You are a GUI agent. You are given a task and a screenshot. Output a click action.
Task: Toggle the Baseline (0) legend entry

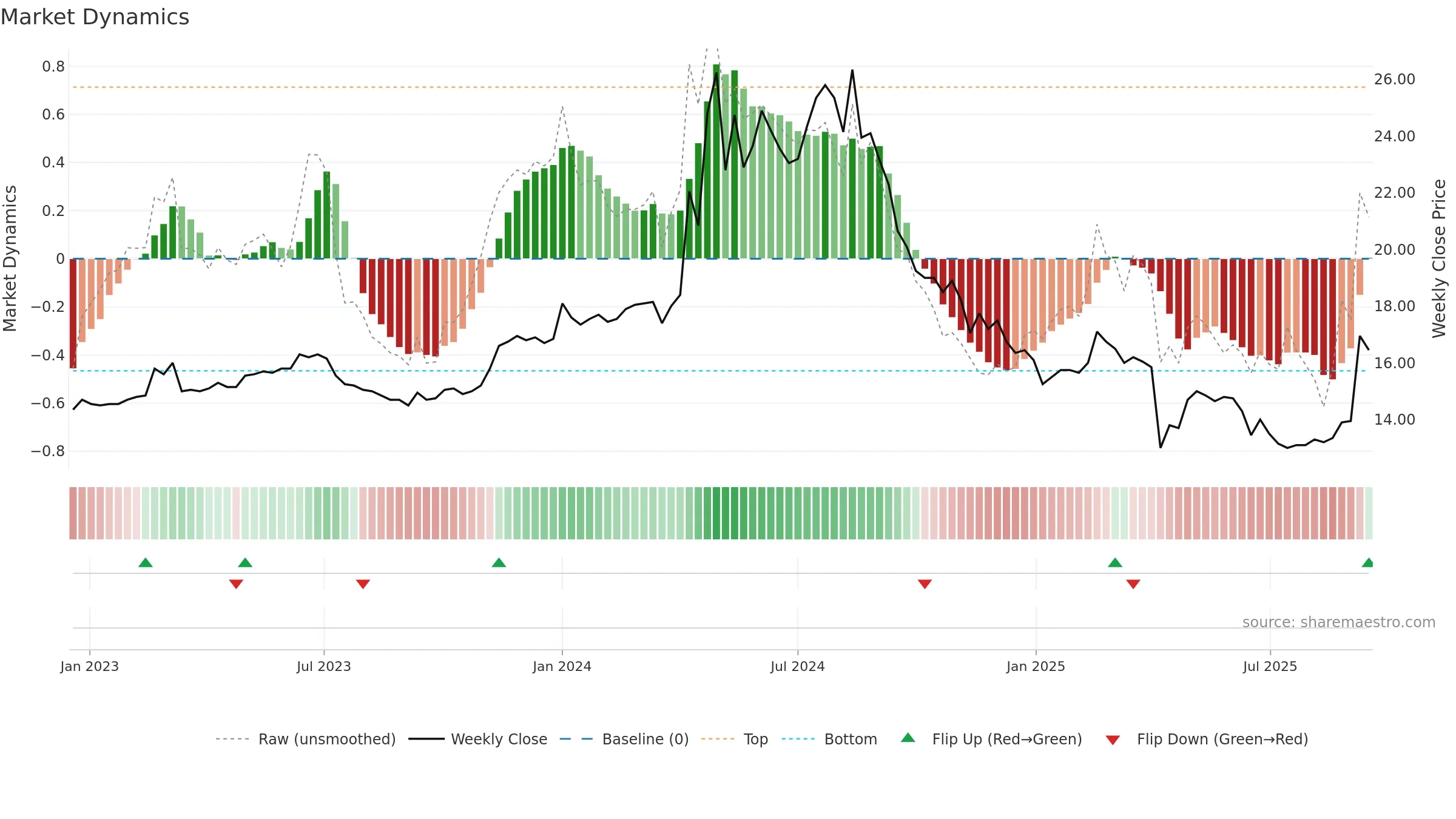[x=624, y=739]
